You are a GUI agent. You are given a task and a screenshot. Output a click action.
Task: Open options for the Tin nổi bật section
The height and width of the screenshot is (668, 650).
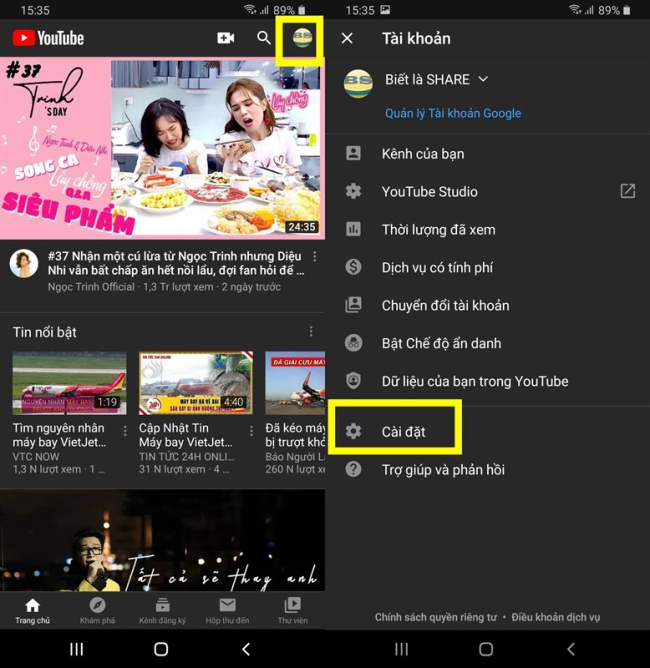pyautogui.click(x=311, y=331)
